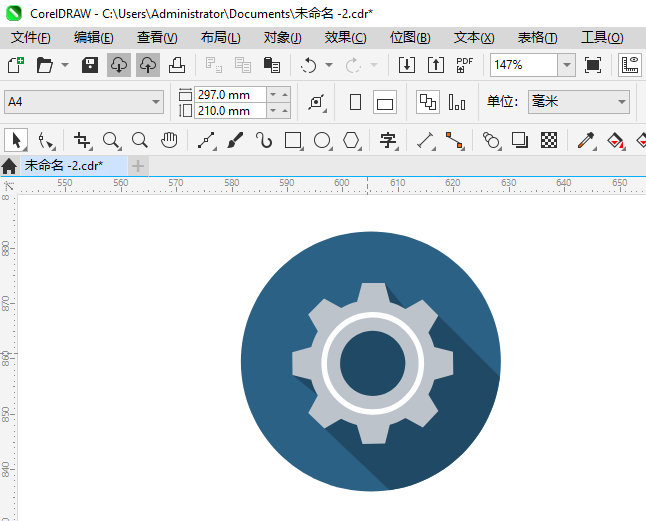Select the Freehand line tool
Viewport: 646px width, 521px height.
pos(206,140)
